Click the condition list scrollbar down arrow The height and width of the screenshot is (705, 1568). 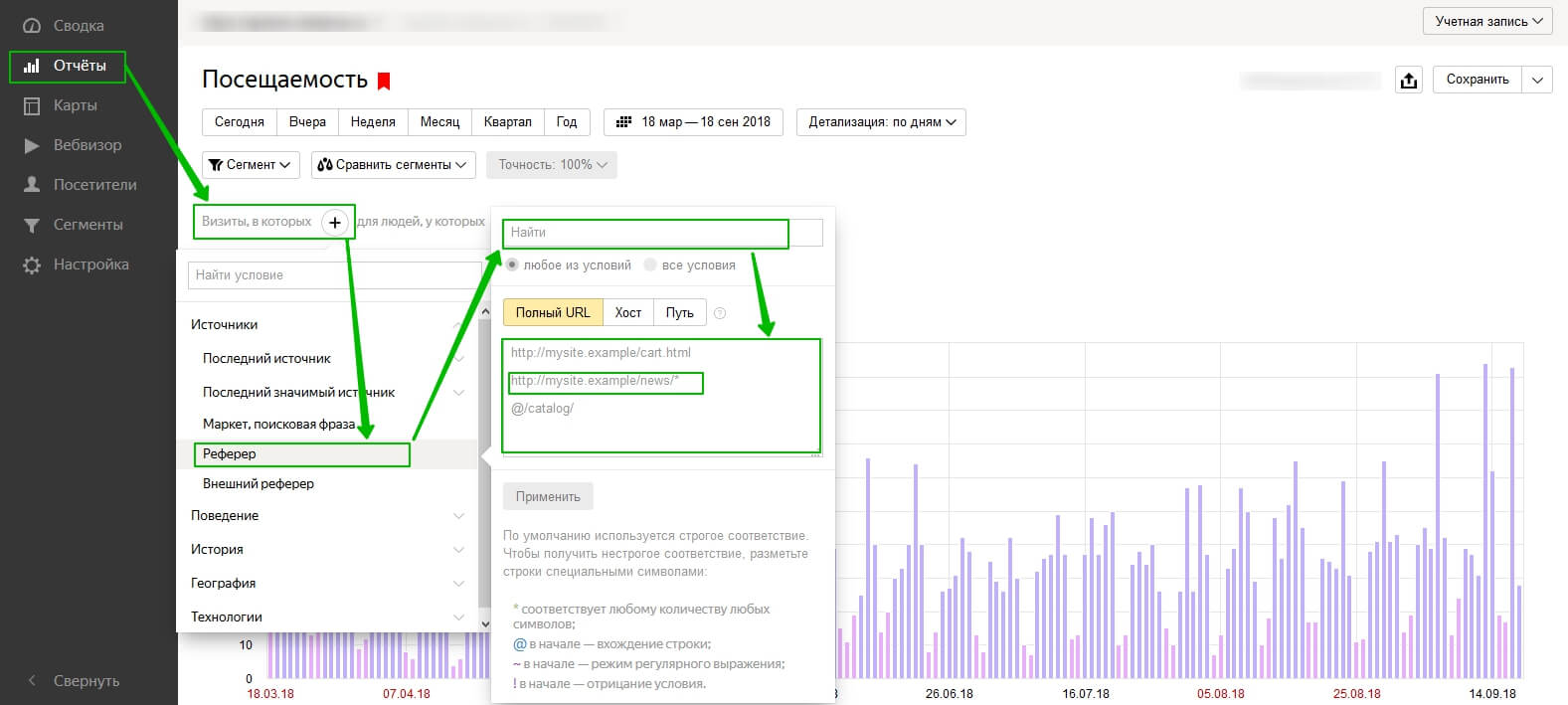485,624
